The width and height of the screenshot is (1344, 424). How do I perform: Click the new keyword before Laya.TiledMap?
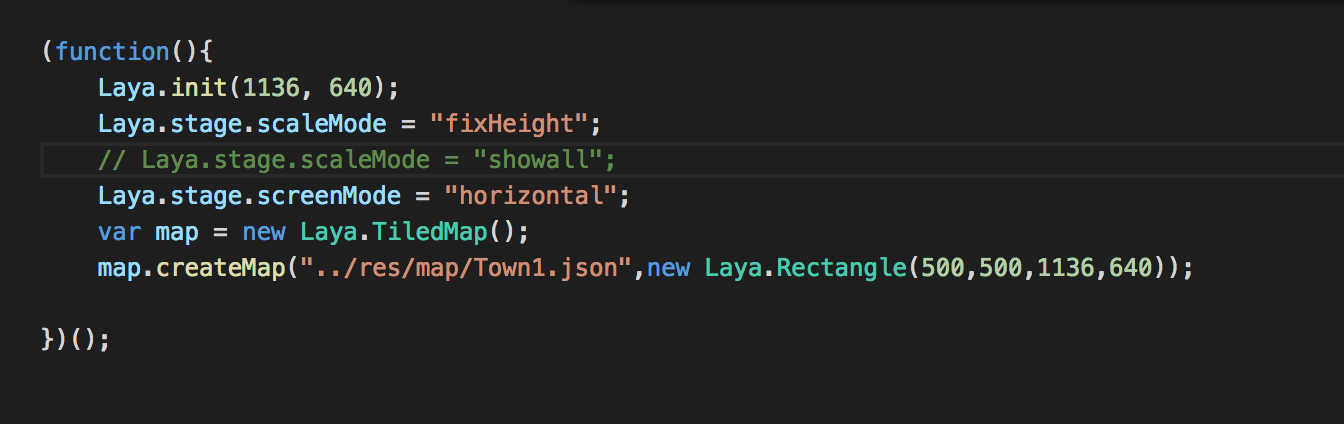pyautogui.click(x=263, y=232)
